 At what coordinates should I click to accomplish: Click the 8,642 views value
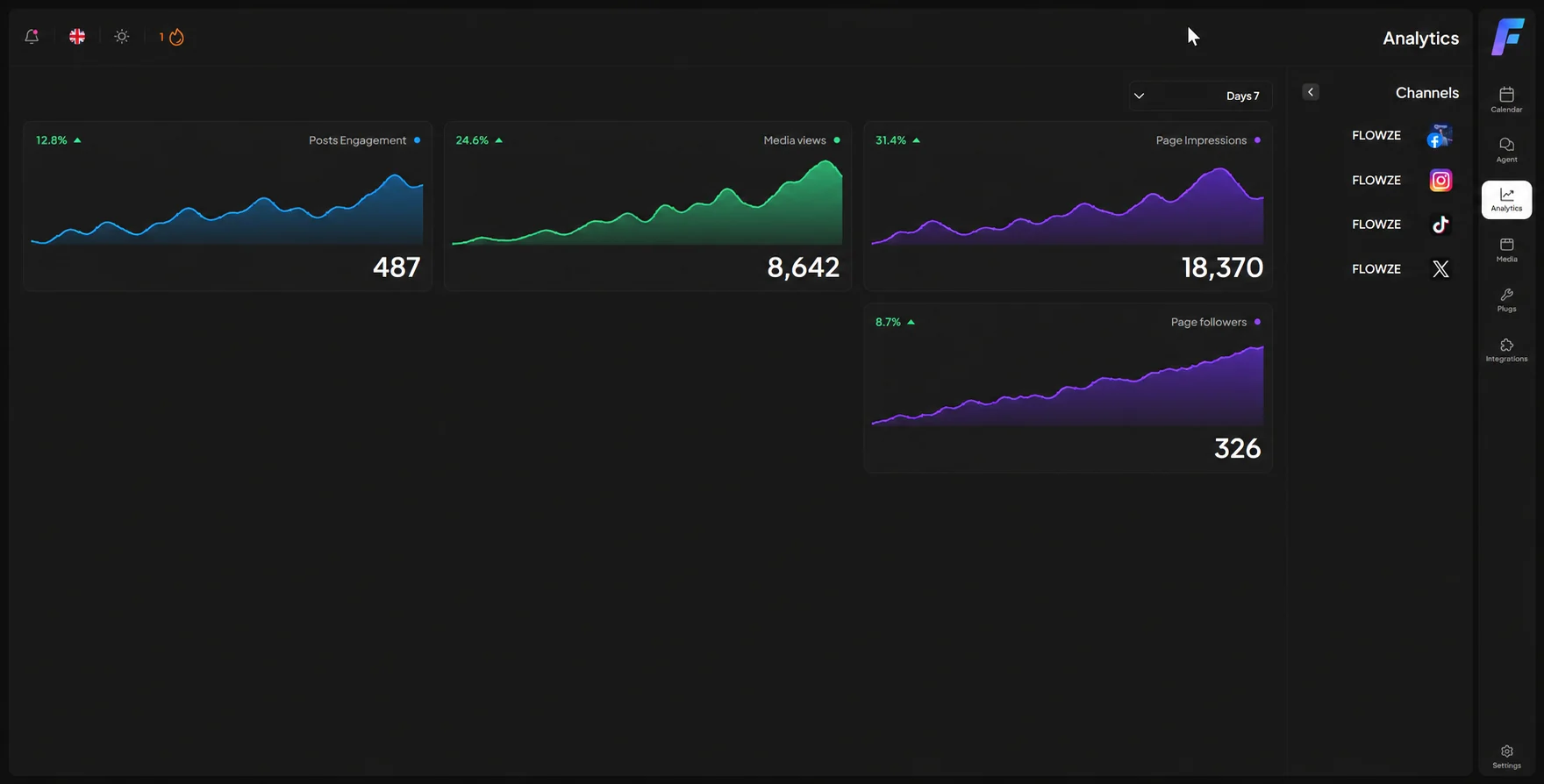click(x=804, y=267)
